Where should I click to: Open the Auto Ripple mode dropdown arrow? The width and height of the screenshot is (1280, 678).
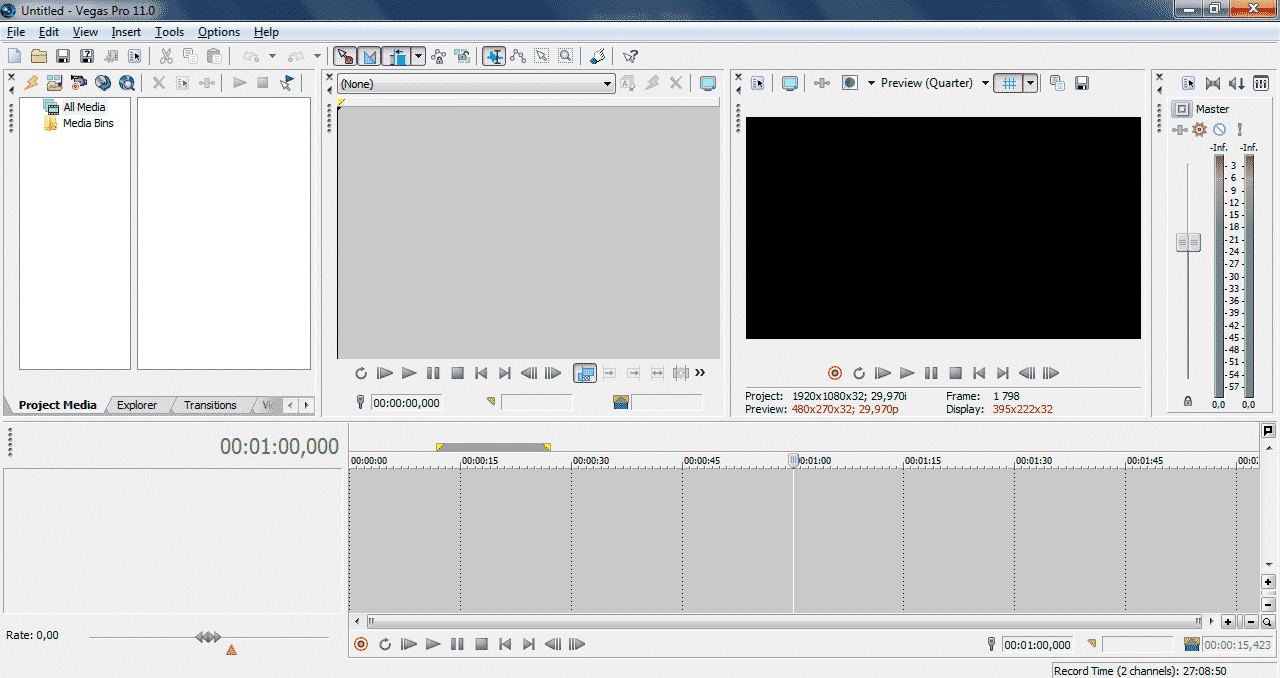pos(418,57)
